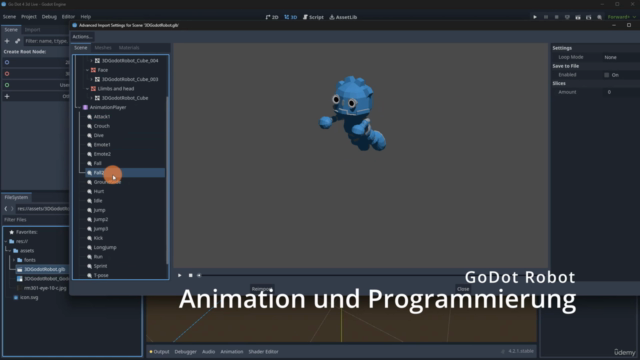
Task: Expand 3DGodotRobot_Cube_003 node
Action: point(91,80)
